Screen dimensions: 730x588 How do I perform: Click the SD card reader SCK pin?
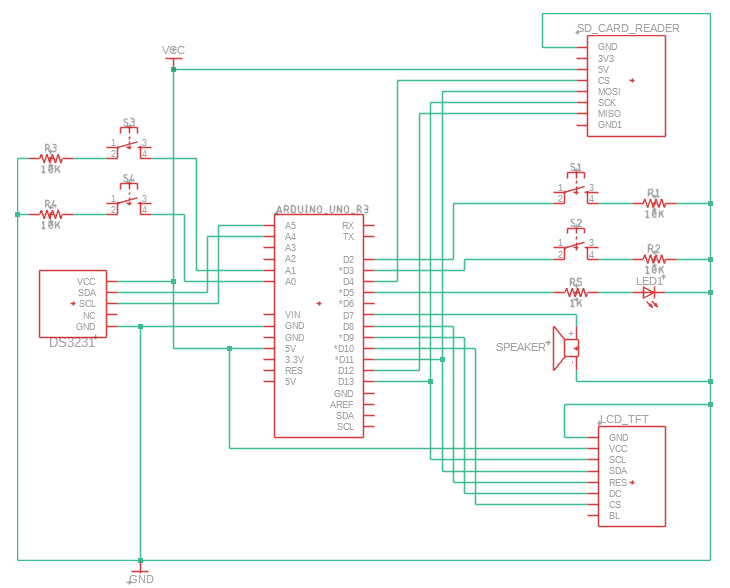[607, 103]
